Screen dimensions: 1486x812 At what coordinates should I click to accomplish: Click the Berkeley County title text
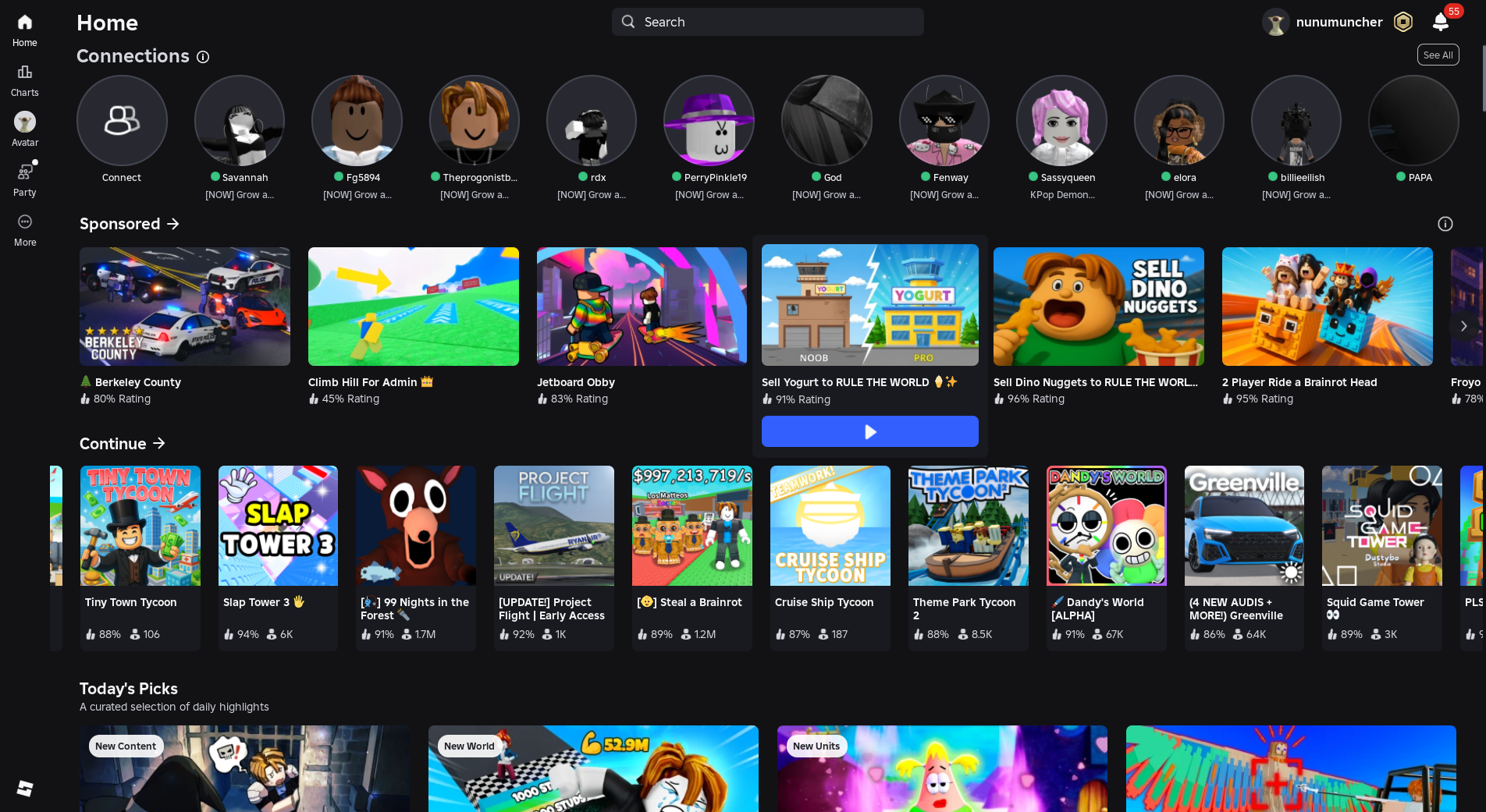[x=138, y=382]
